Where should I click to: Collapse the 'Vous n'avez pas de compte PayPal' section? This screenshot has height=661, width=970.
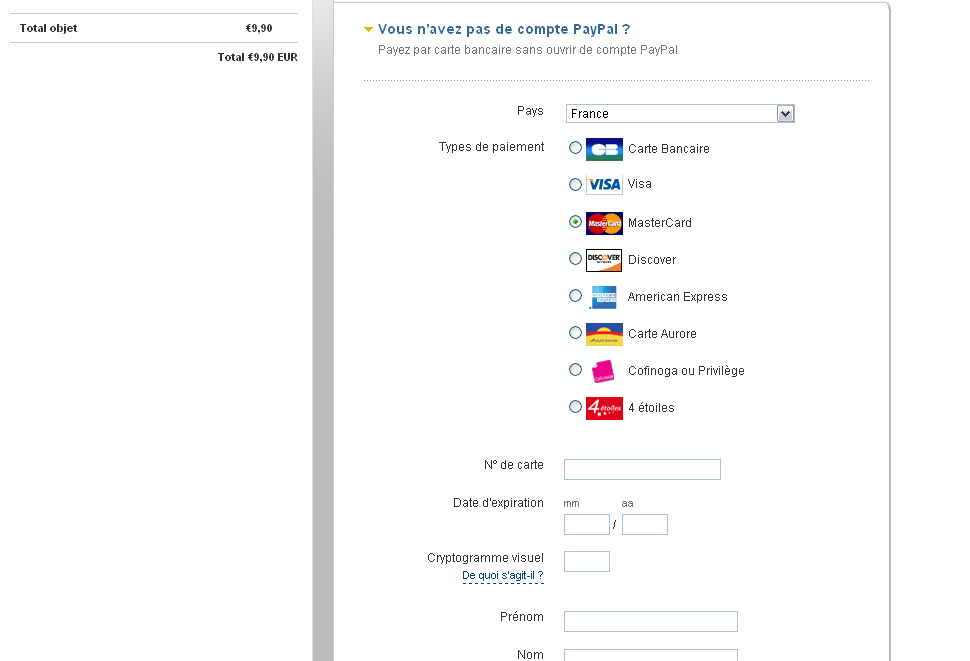(x=369, y=30)
